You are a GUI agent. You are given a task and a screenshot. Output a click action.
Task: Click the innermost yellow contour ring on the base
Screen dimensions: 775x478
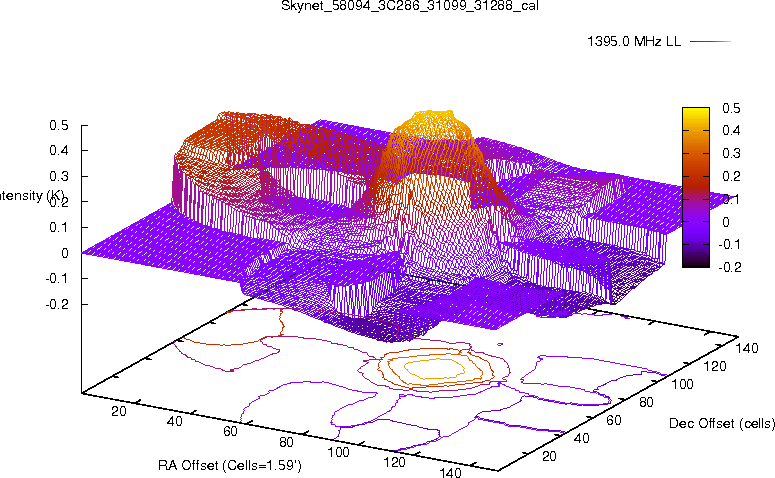click(x=434, y=369)
